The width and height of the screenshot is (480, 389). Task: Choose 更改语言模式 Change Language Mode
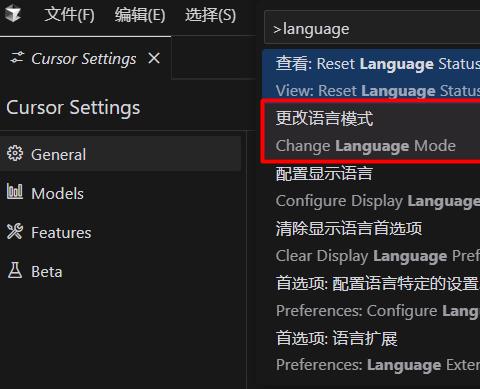click(x=371, y=132)
